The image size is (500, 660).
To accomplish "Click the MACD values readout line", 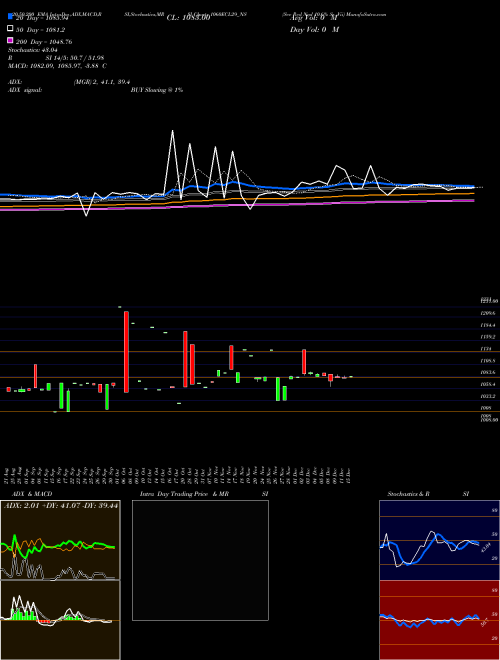I will (57, 66).
